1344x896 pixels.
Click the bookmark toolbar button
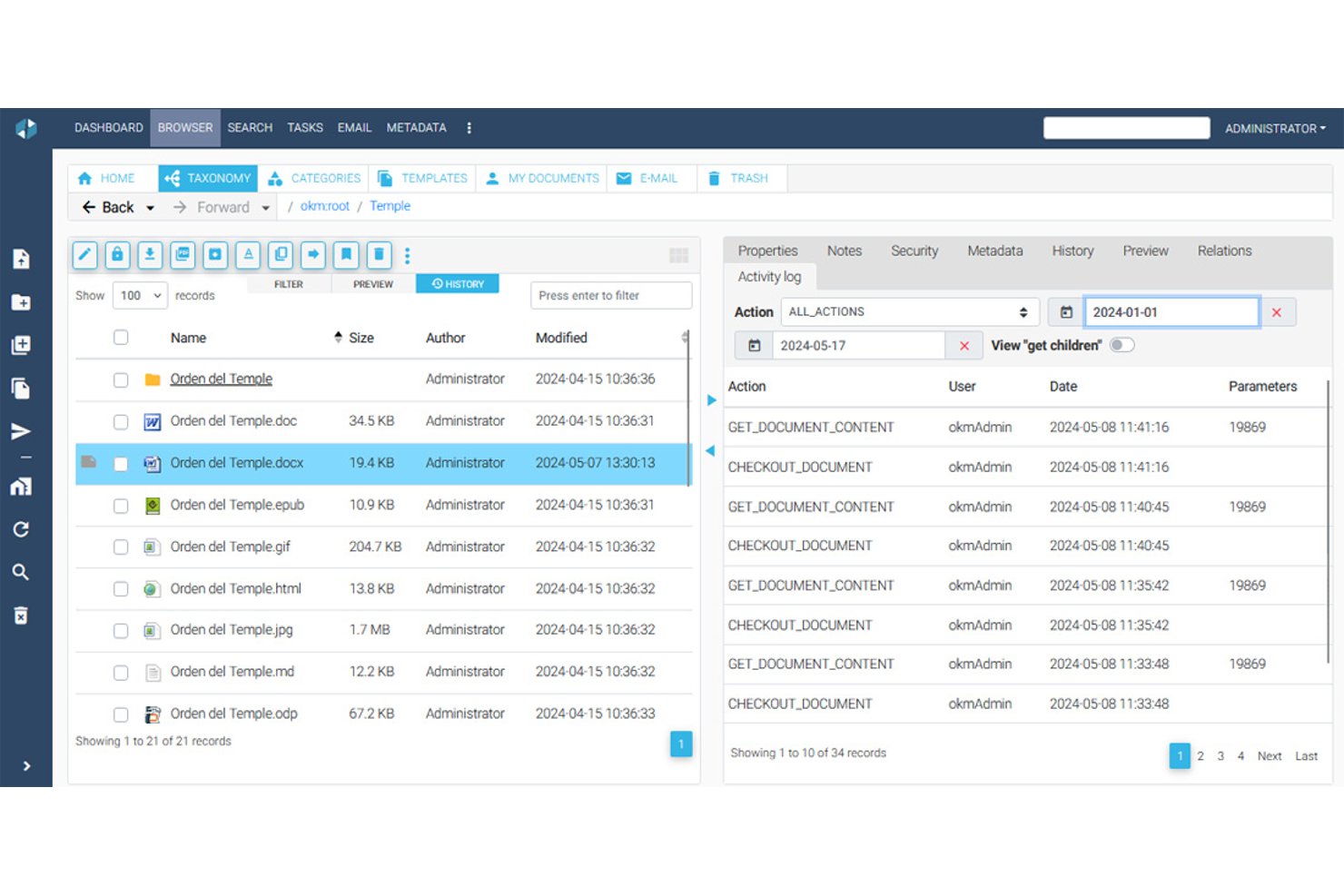(x=346, y=255)
